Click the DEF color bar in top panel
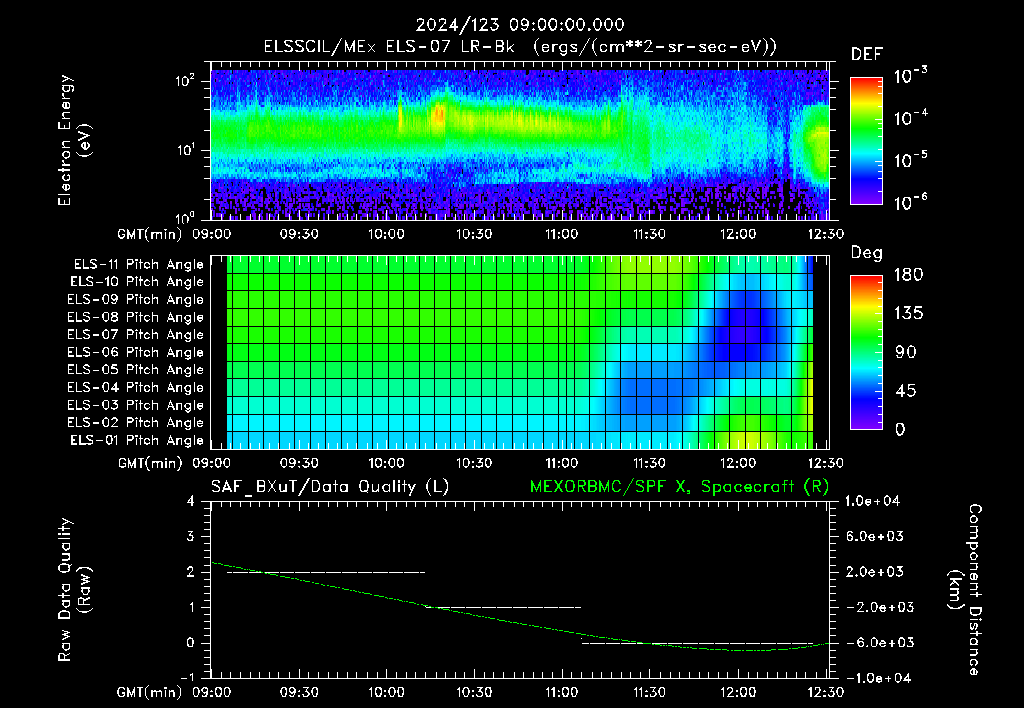This screenshot has height=708, width=1024. pyautogui.click(x=866, y=140)
